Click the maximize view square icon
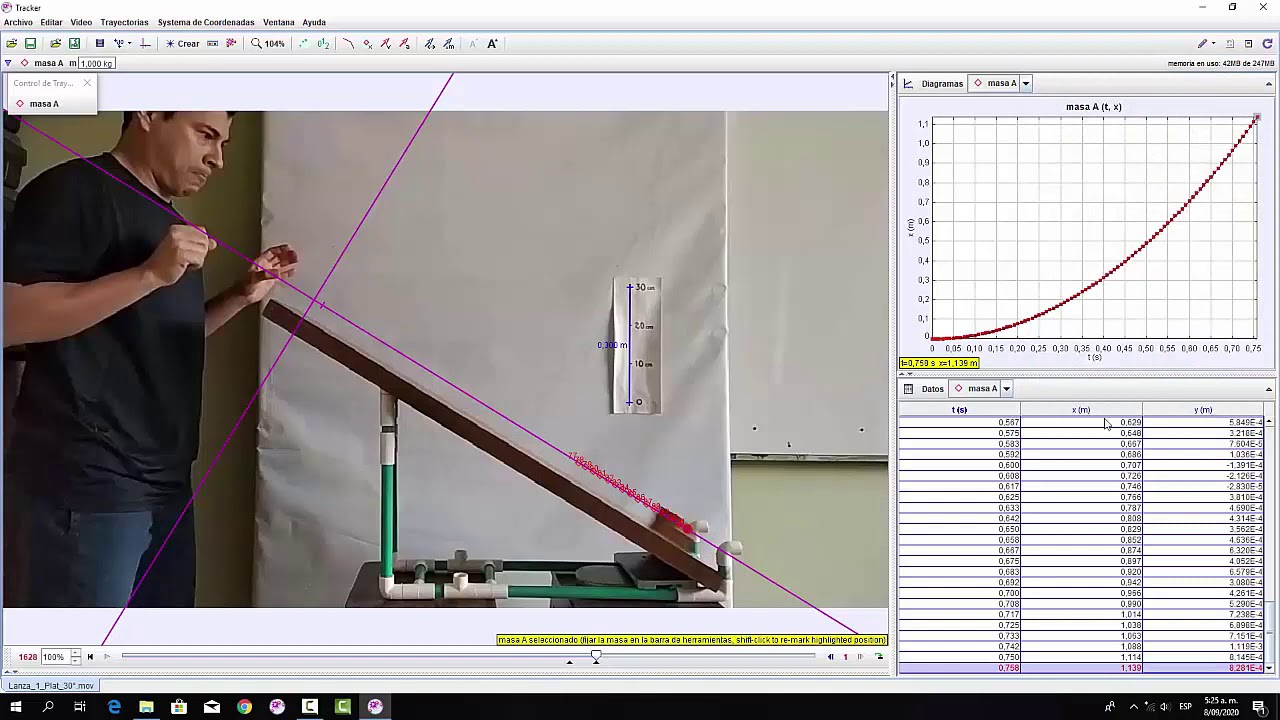The image size is (1280, 720). coord(1249,44)
